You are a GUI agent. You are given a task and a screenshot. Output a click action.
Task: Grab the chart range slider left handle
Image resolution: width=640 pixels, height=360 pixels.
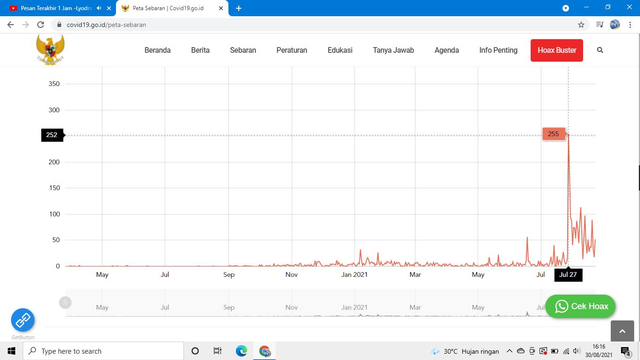pos(65,302)
